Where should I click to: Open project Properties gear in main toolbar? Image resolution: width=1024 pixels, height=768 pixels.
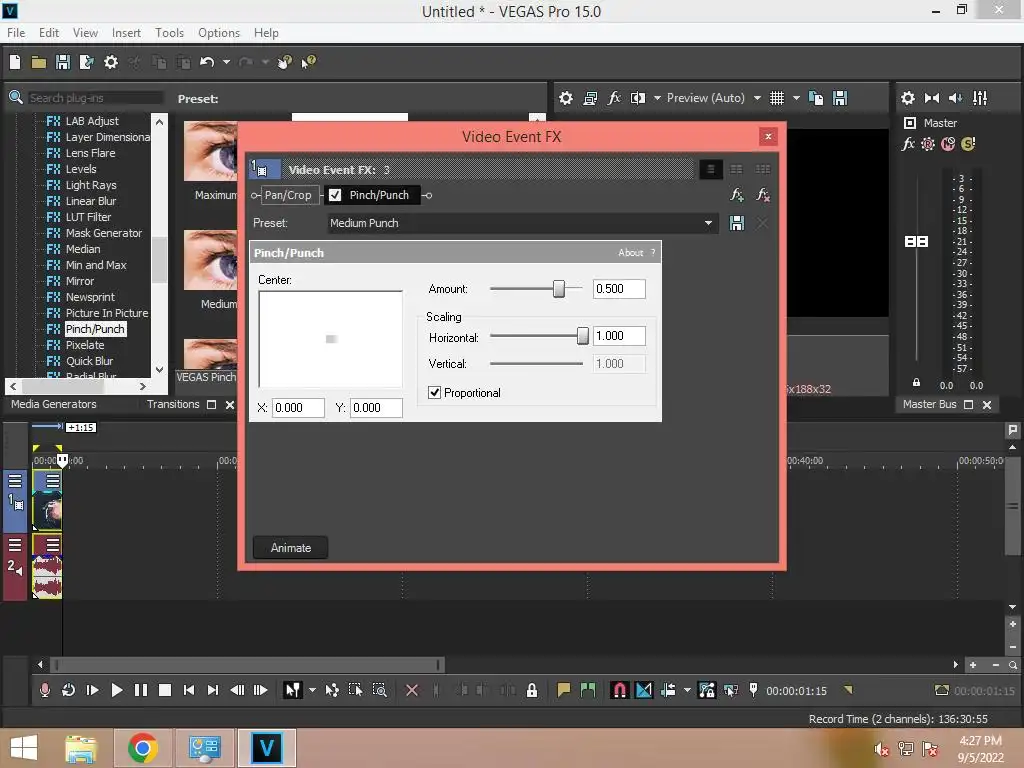pyautogui.click(x=111, y=62)
